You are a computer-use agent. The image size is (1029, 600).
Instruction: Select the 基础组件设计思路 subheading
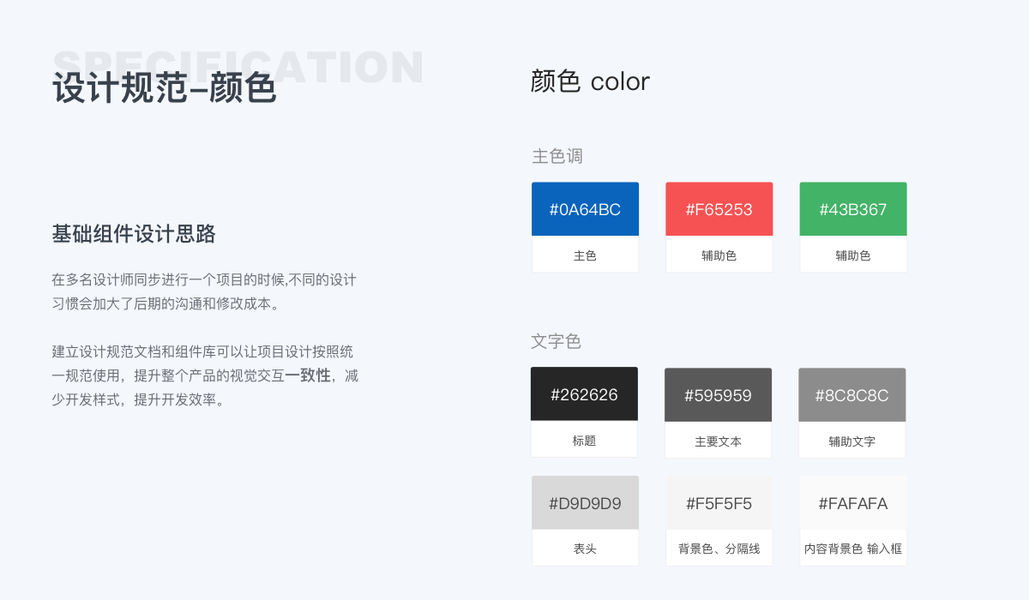point(134,234)
